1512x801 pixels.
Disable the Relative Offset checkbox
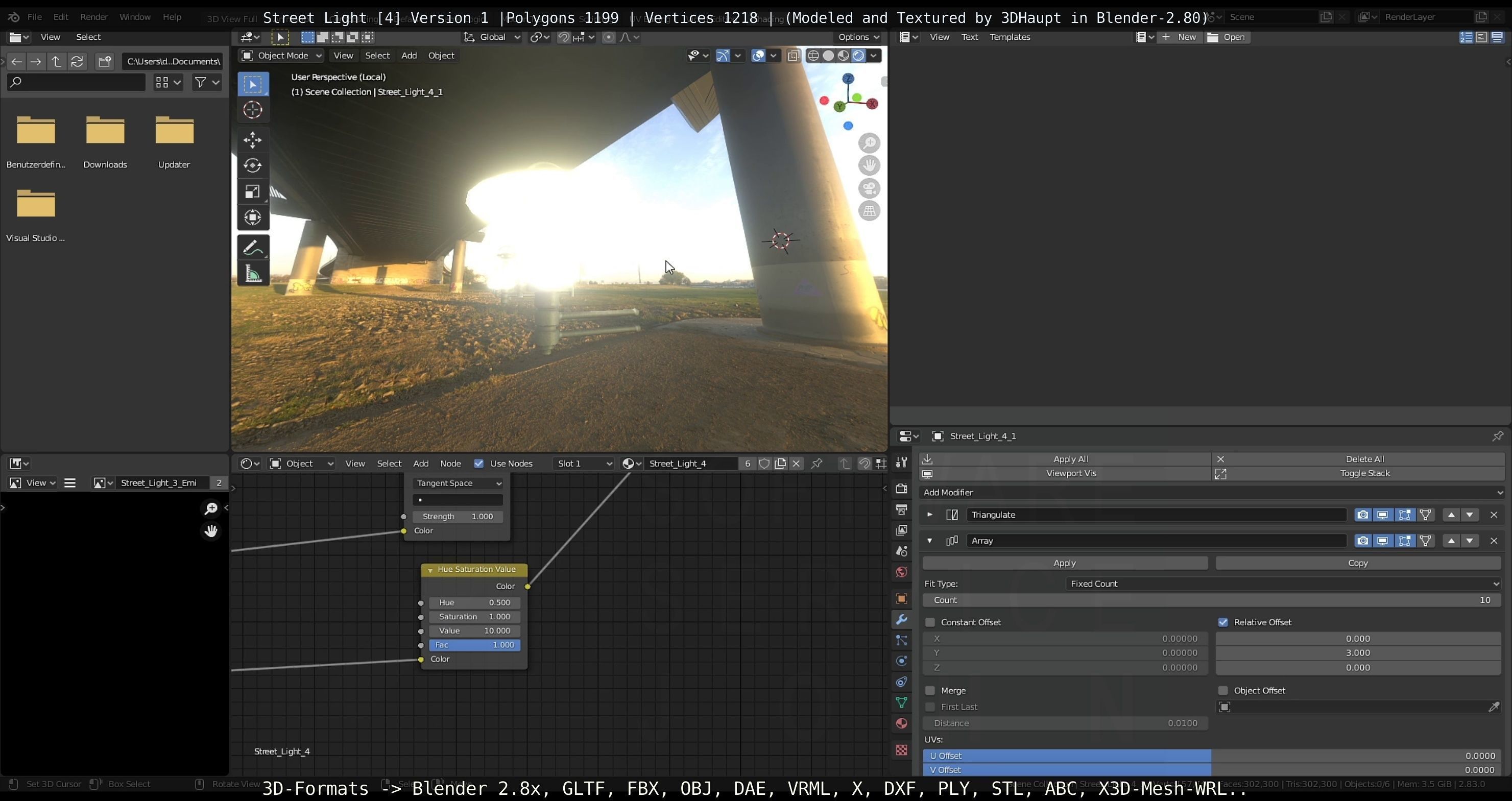pyautogui.click(x=1223, y=622)
